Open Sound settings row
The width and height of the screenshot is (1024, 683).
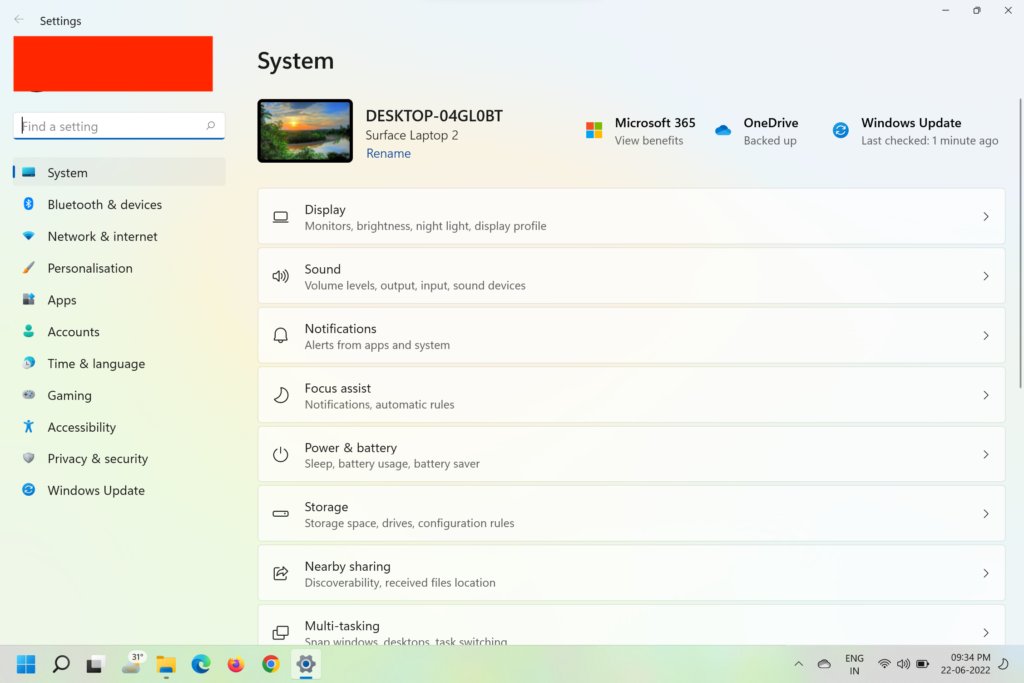pyautogui.click(x=631, y=276)
